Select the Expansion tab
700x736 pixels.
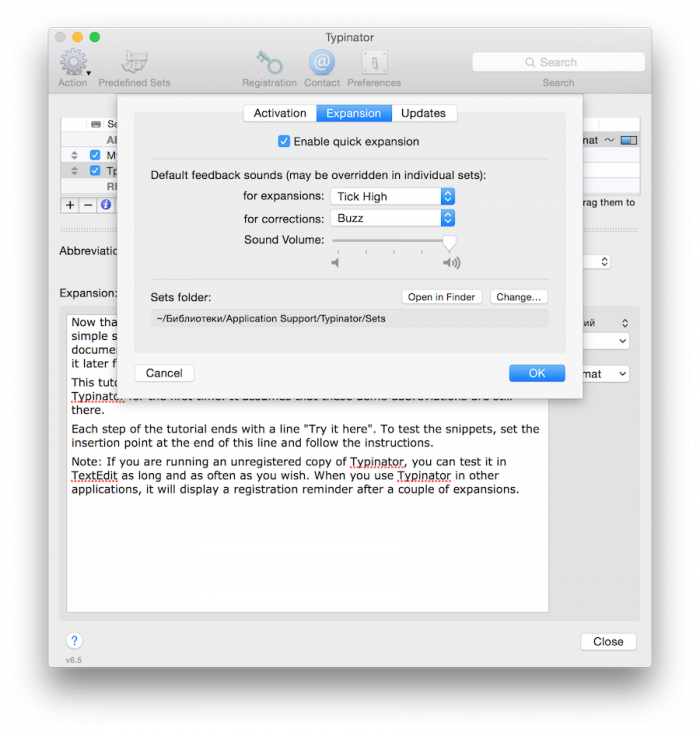coord(354,113)
